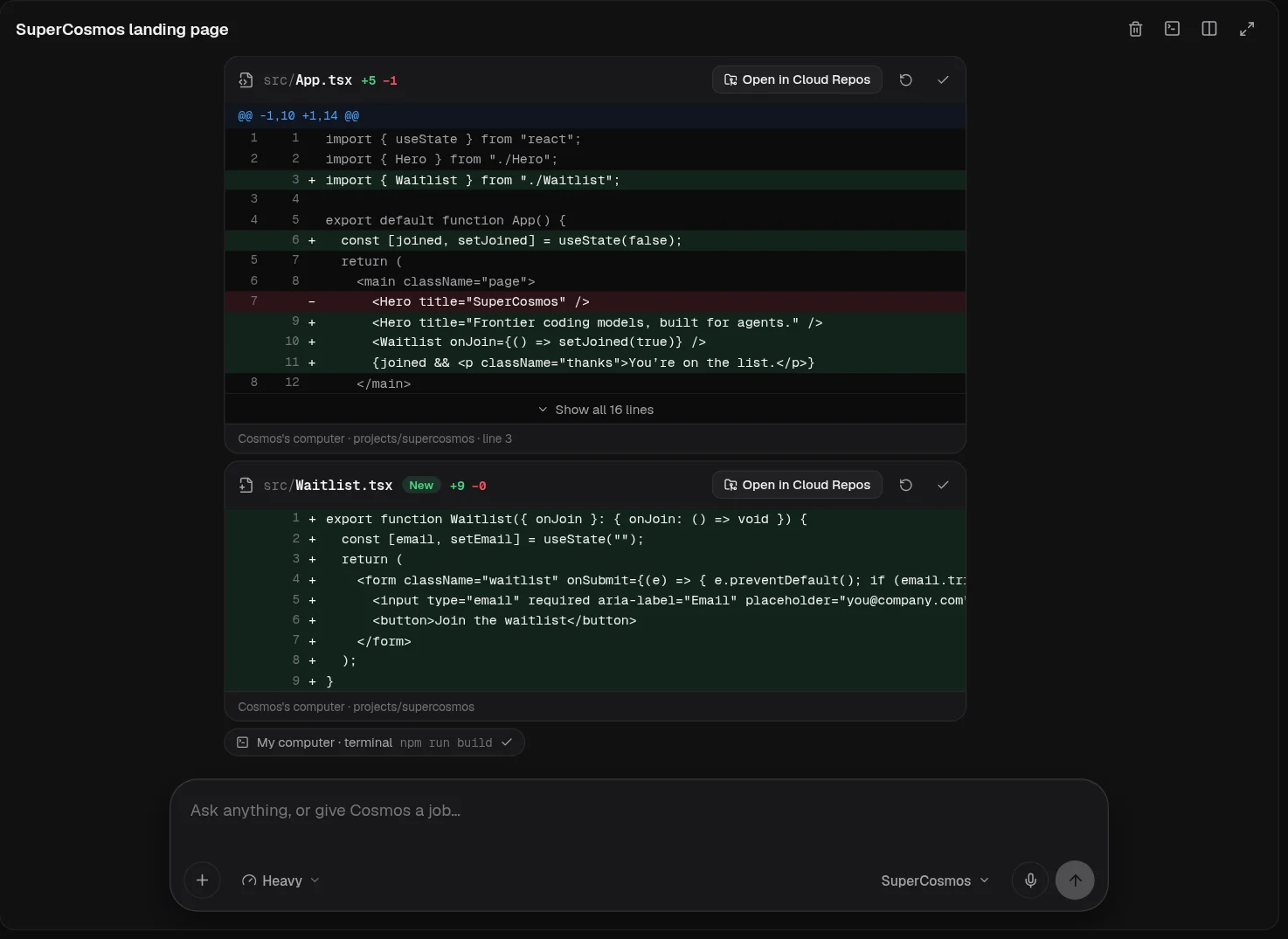Click the useState("") email line
The width and height of the screenshot is (1288, 939).
595,539
